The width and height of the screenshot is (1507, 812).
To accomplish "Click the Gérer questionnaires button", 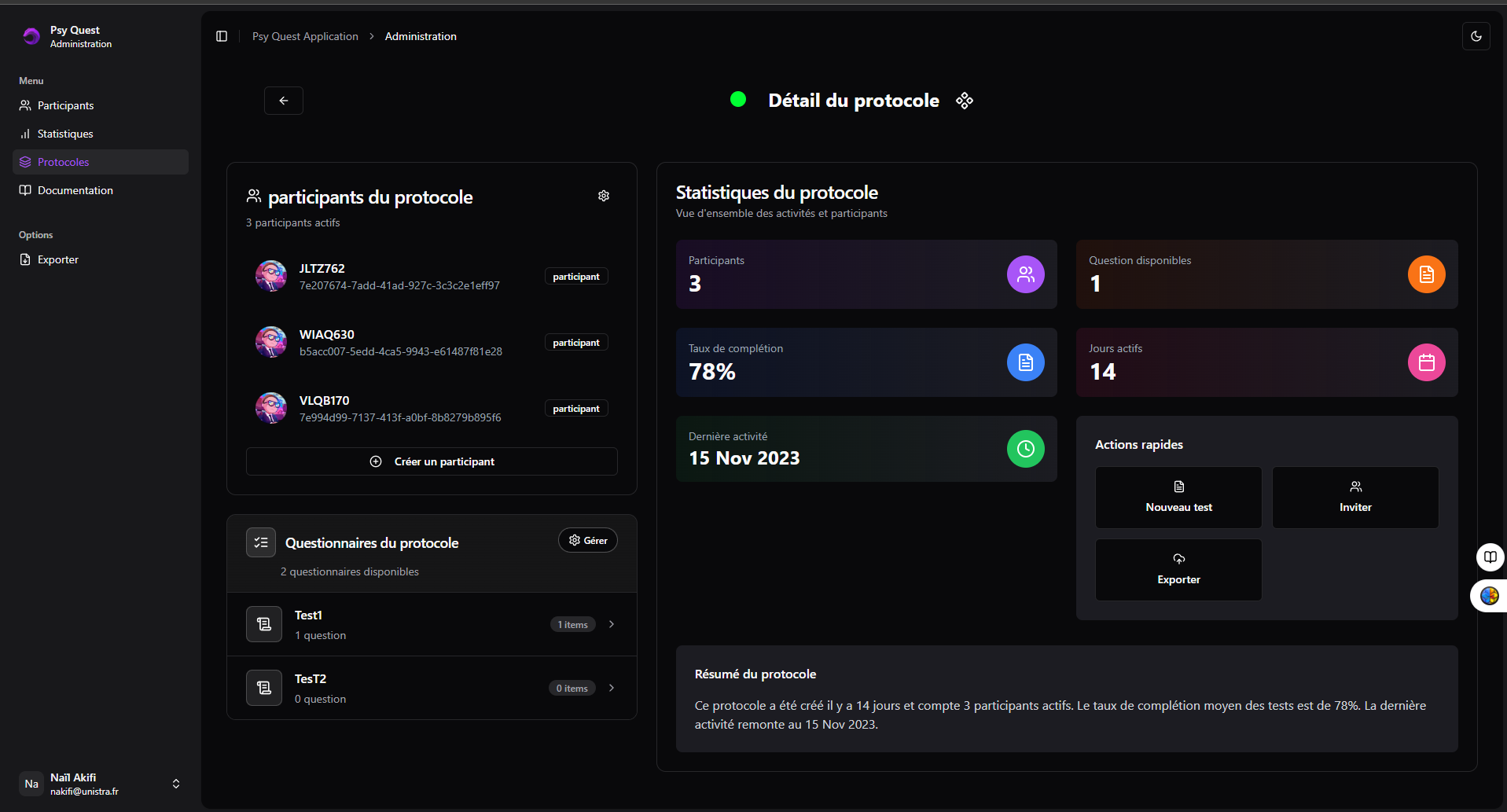I will pyautogui.click(x=588, y=540).
